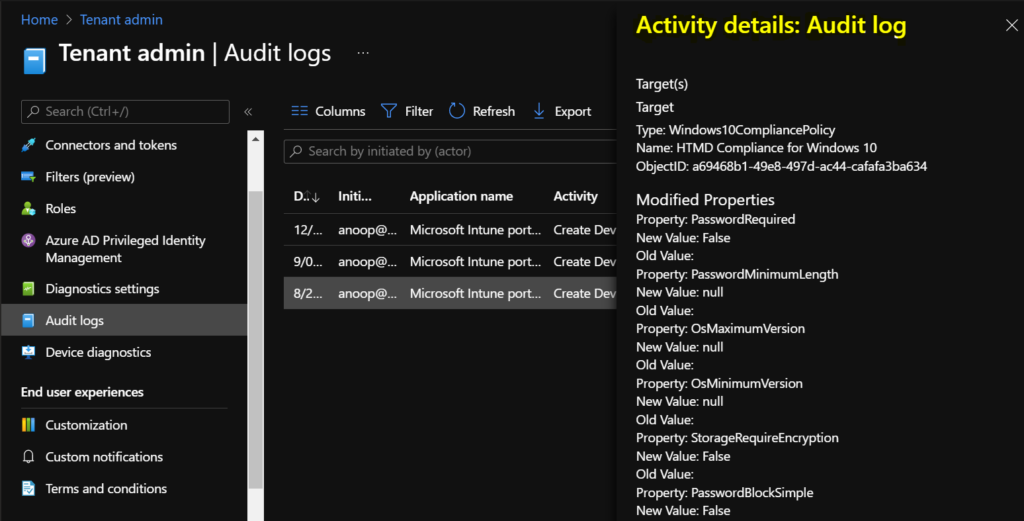Click the Tenant admin page icon
The width and height of the screenshot is (1024, 521).
coord(35,61)
